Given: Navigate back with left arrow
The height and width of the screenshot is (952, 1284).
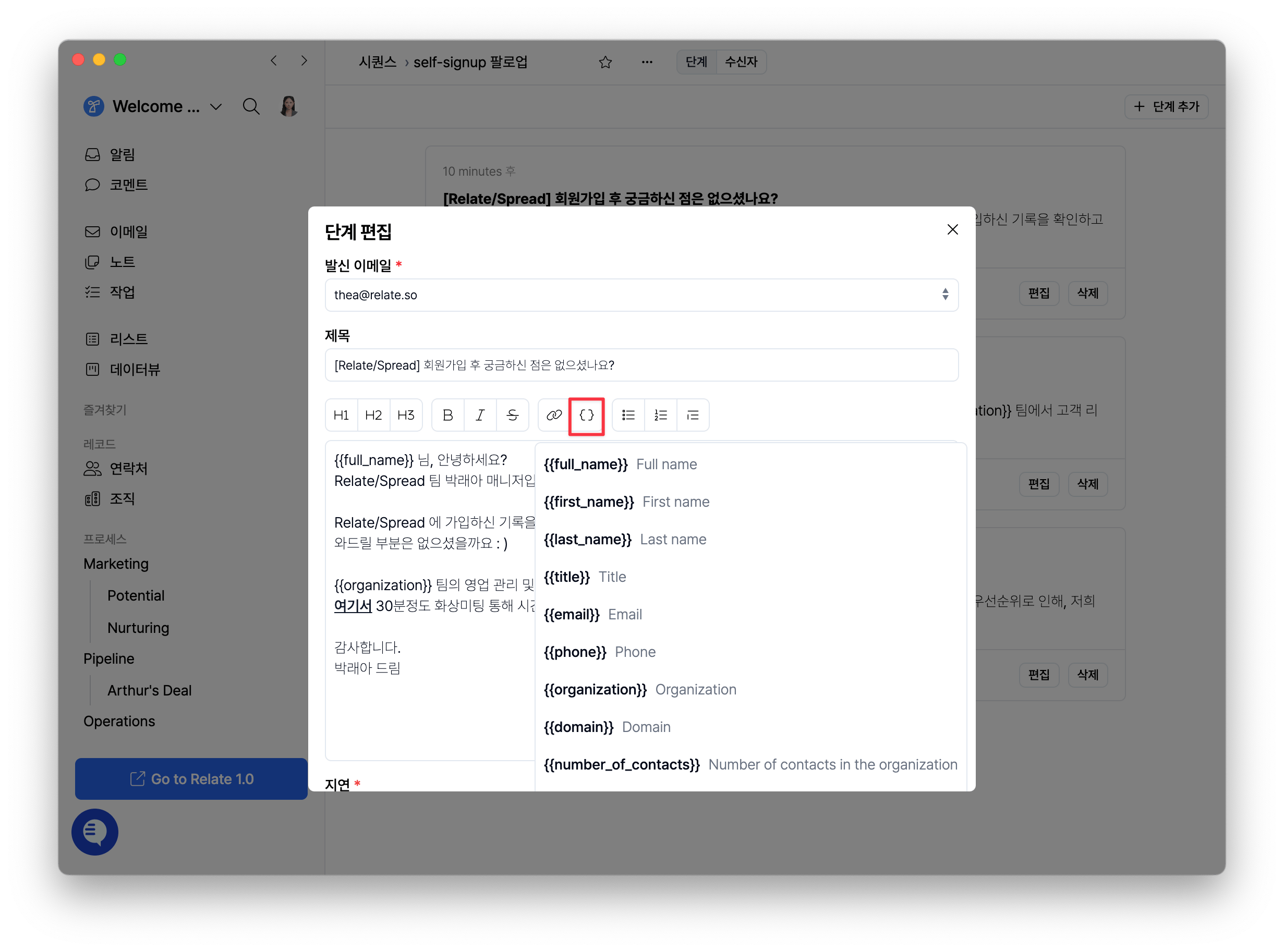Looking at the screenshot, I should pyautogui.click(x=274, y=60).
